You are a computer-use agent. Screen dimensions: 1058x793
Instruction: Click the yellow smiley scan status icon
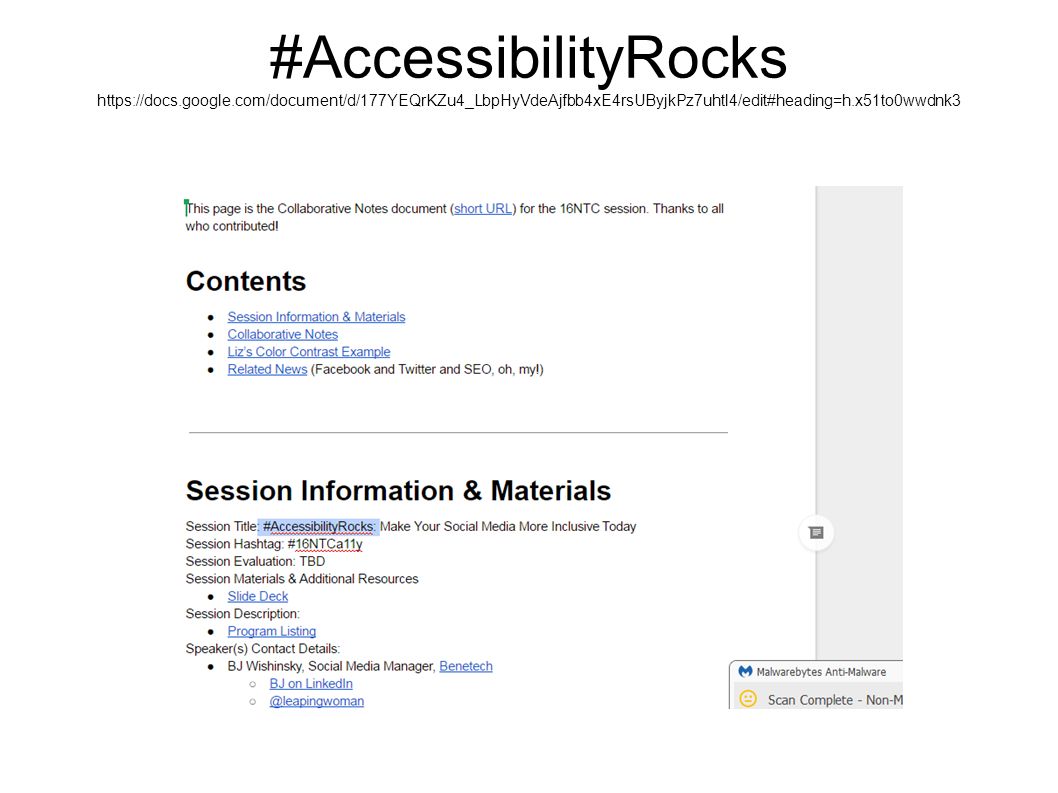coord(748,699)
